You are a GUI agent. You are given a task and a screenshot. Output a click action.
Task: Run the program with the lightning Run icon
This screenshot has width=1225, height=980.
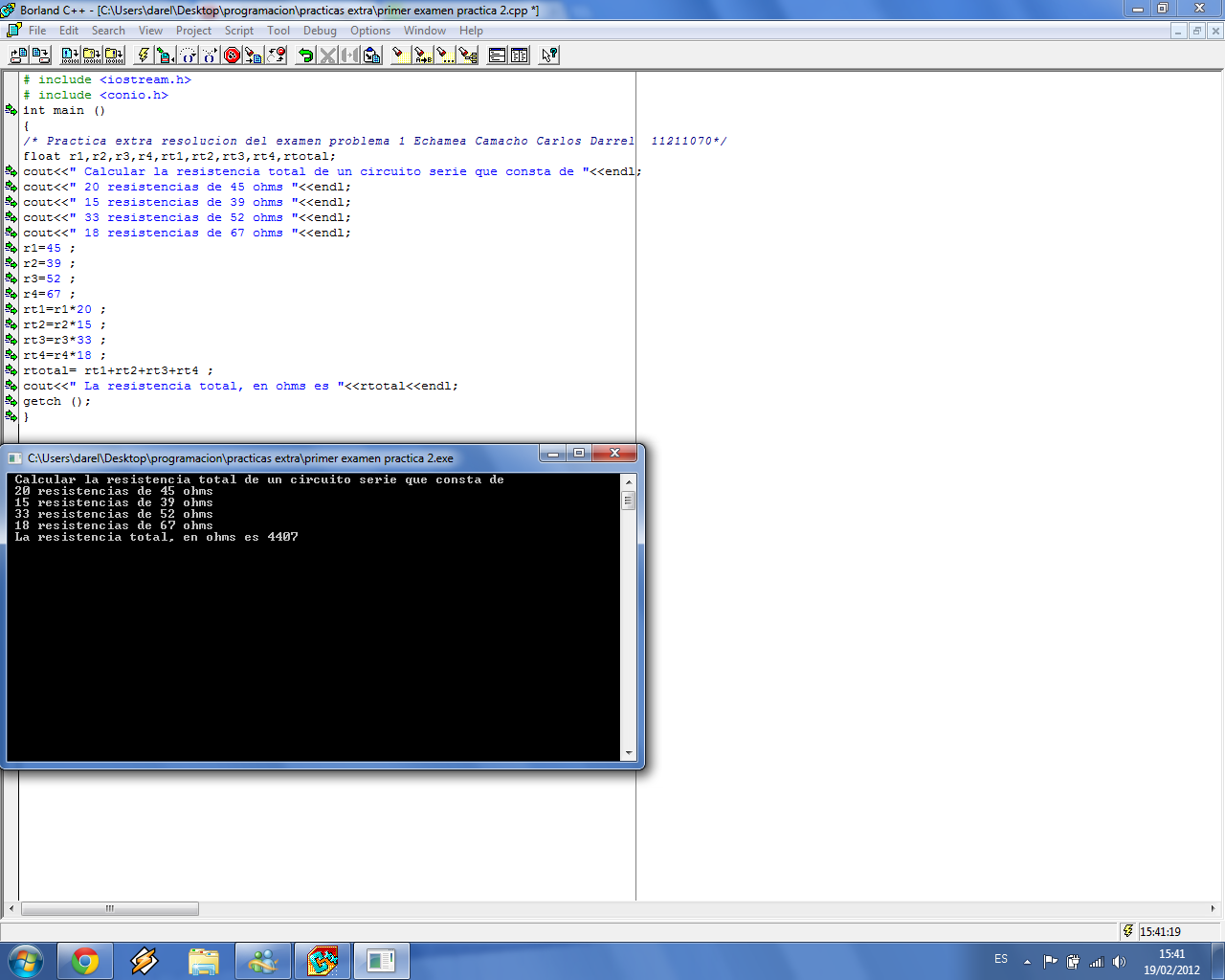142,55
